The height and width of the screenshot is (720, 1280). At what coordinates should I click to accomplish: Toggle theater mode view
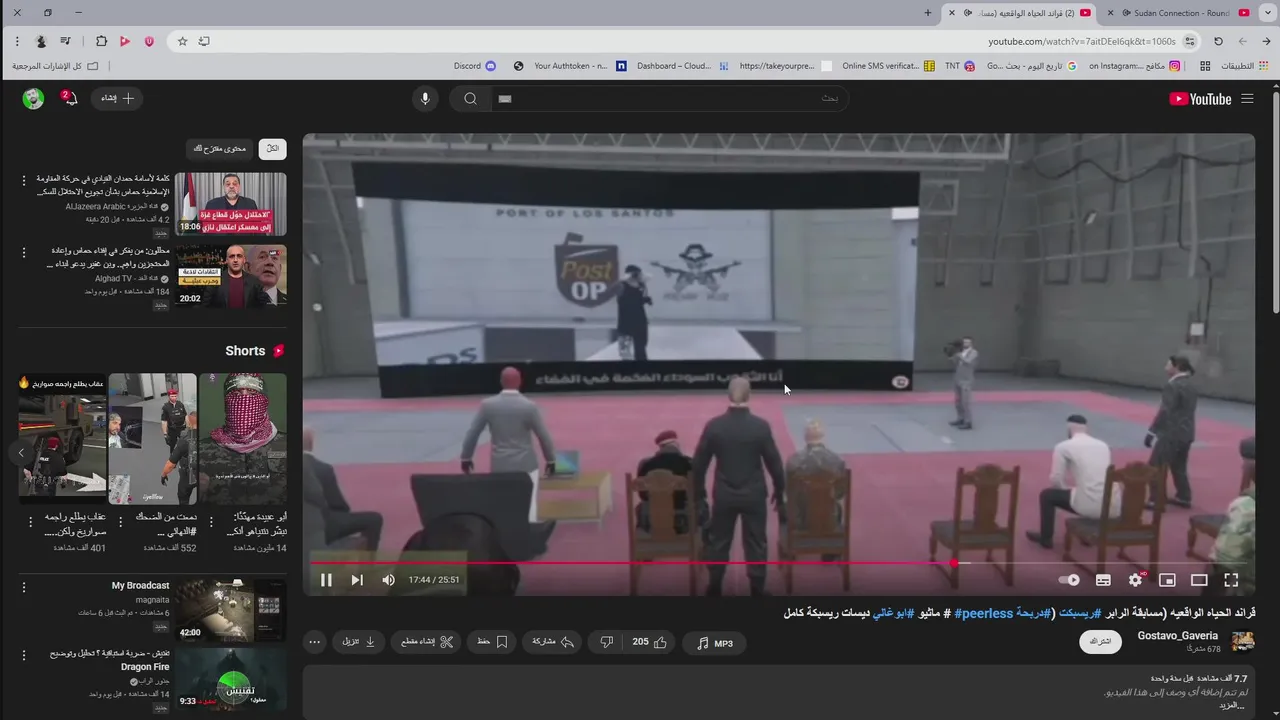click(1199, 580)
